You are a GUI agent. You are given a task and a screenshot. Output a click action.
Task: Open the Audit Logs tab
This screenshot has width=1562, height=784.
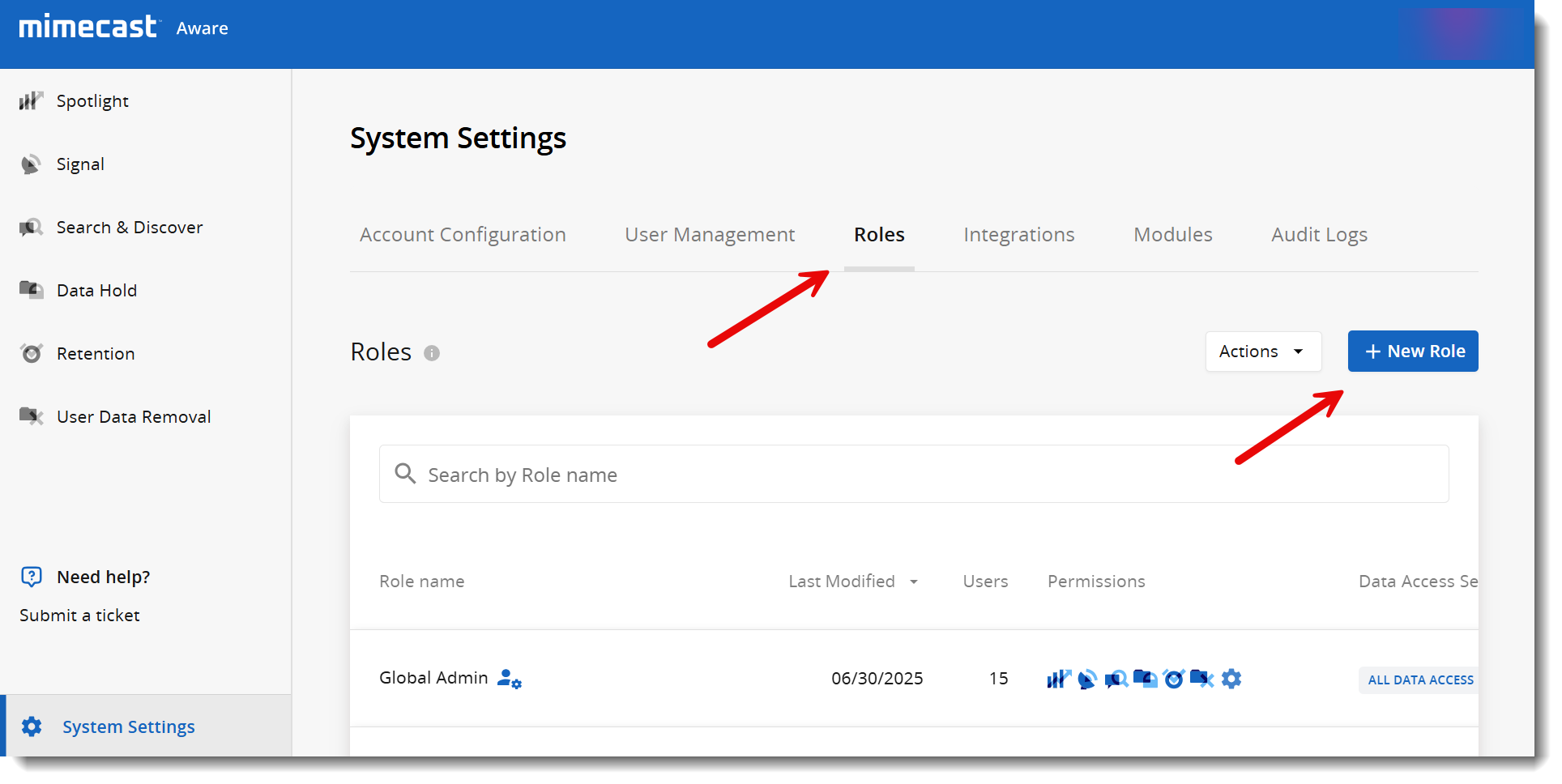pyautogui.click(x=1318, y=235)
